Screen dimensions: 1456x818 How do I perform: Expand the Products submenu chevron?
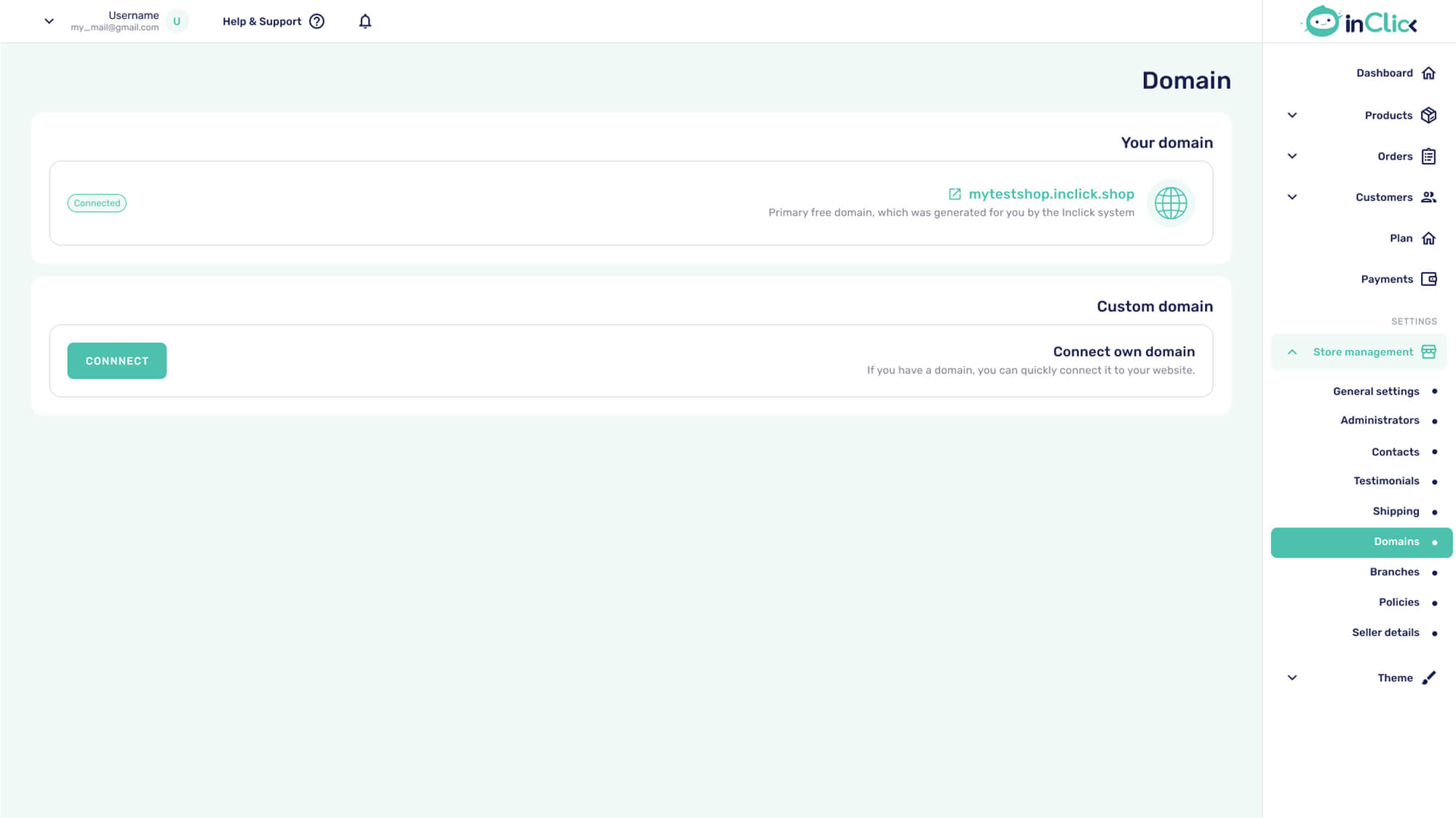[x=1292, y=115]
